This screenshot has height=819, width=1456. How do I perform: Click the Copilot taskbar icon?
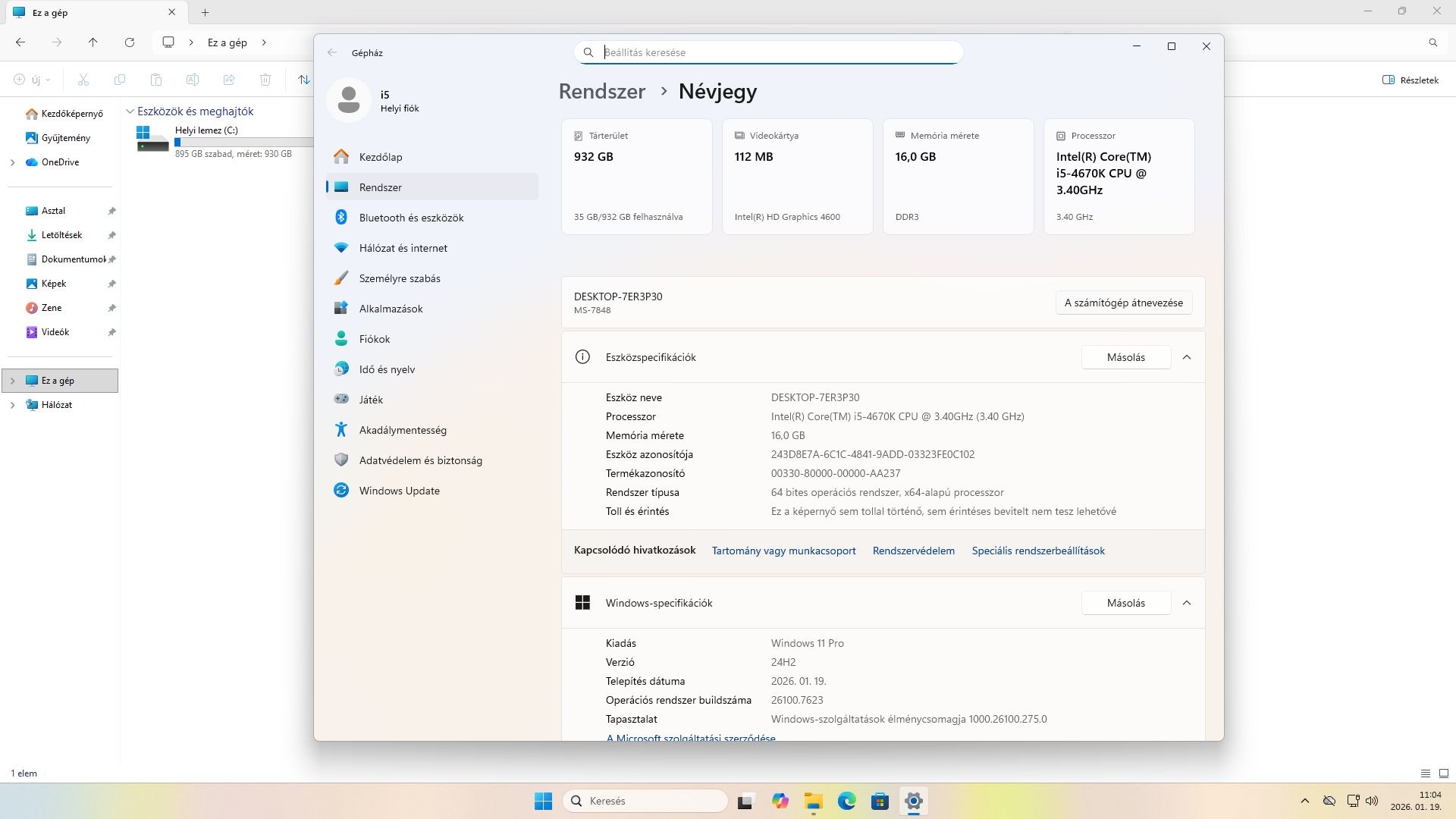click(780, 801)
